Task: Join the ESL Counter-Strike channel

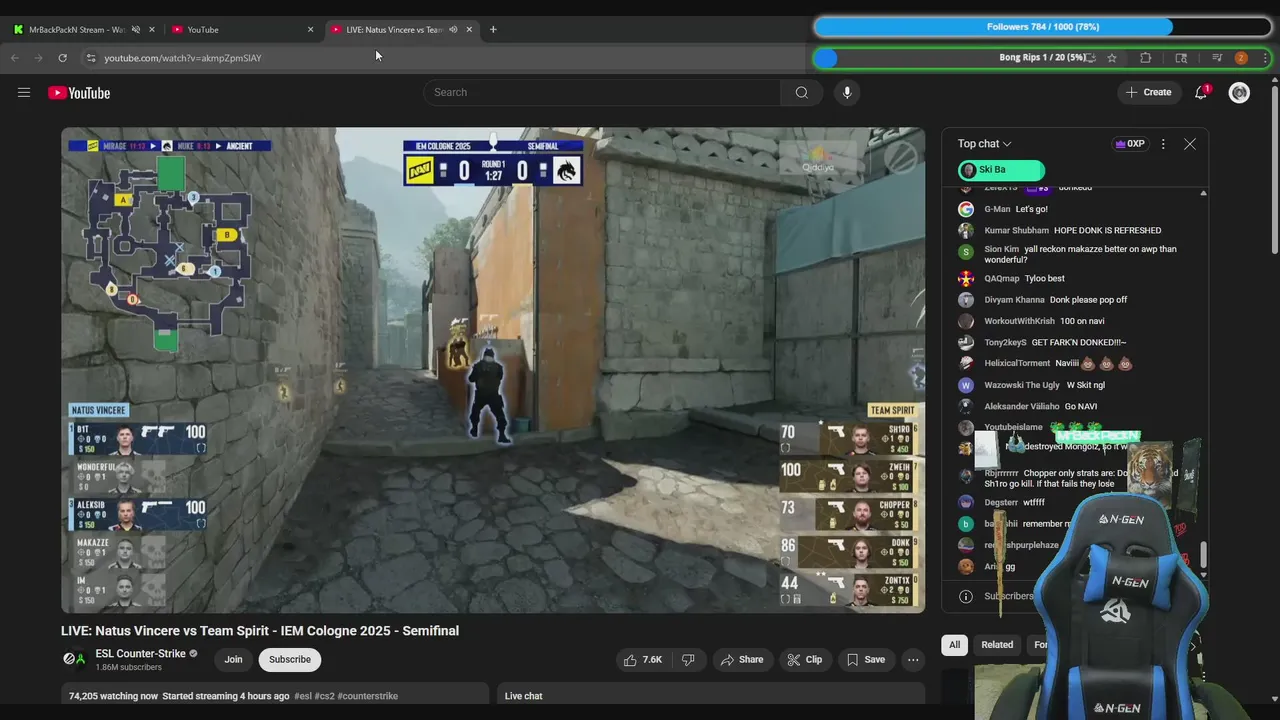Action: click(x=233, y=660)
